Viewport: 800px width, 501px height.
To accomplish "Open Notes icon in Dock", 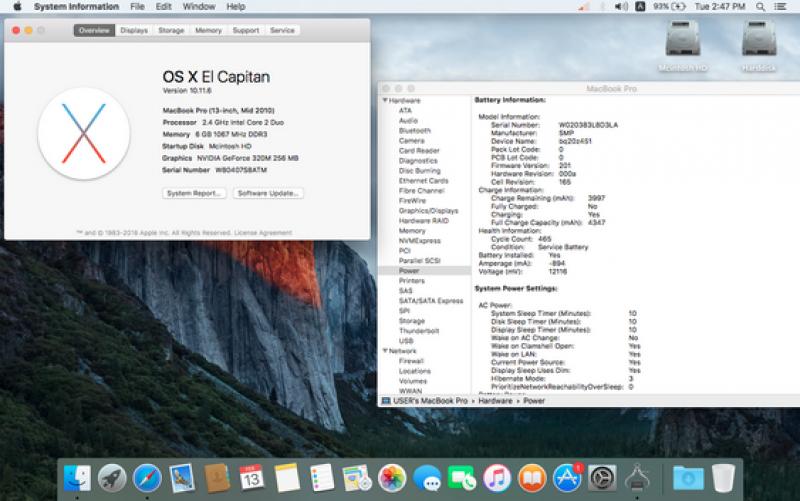I will tap(287, 478).
